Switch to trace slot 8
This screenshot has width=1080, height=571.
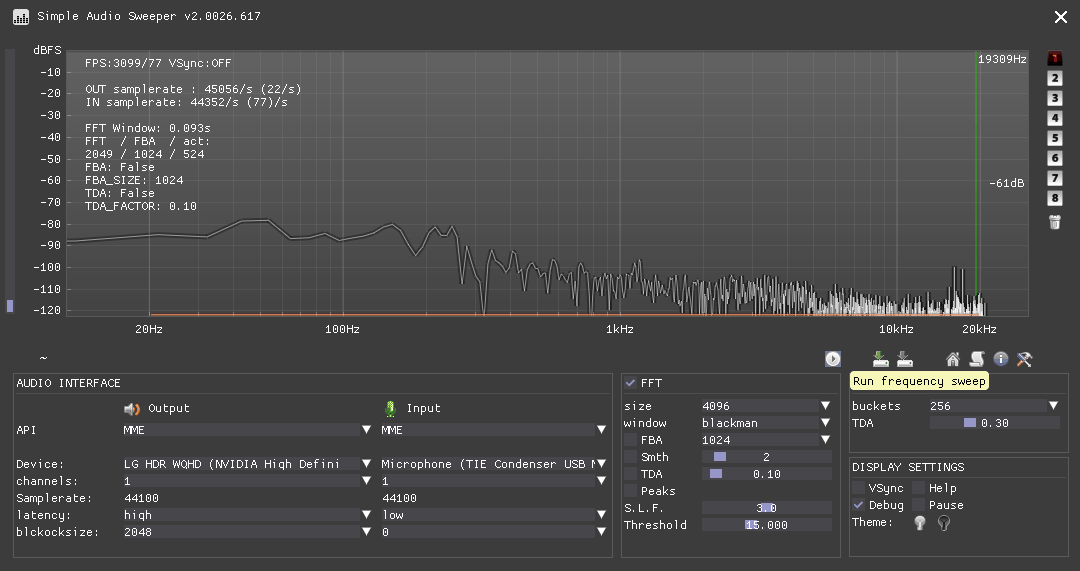pyautogui.click(x=1054, y=198)
